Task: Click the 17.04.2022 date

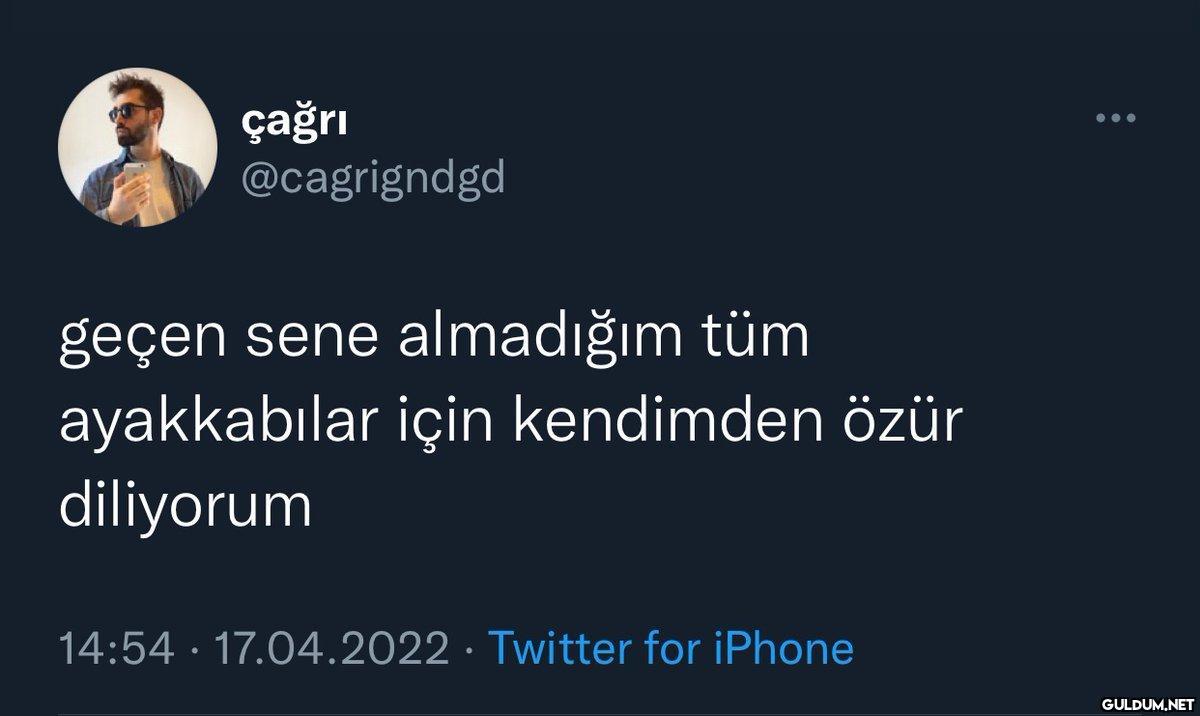Action: coord(330,650)
